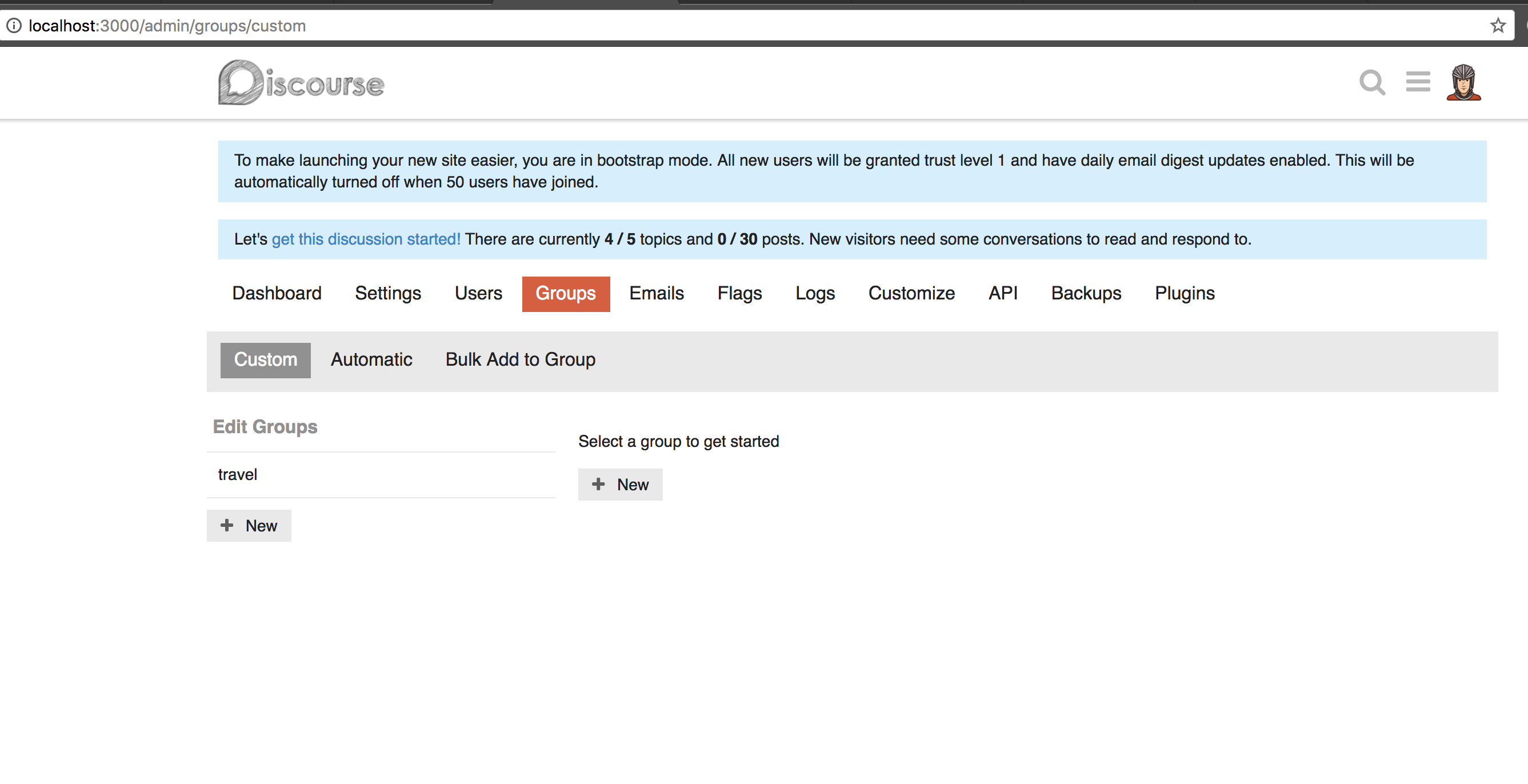Follow 'get this discussion started!' link

pyautogui.click(x=365, y=239)
